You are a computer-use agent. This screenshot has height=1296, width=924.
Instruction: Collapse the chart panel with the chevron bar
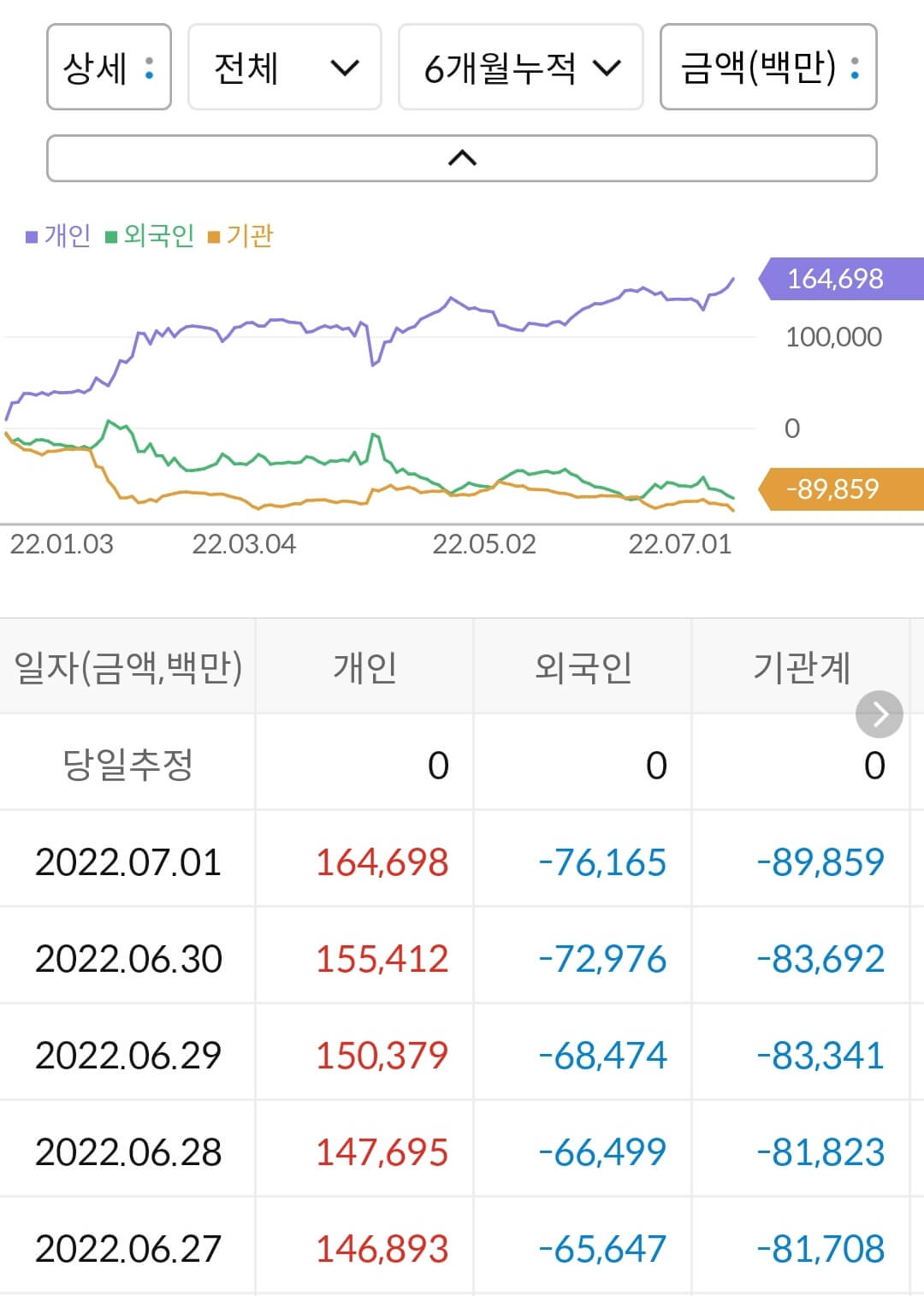click(462, 158)
